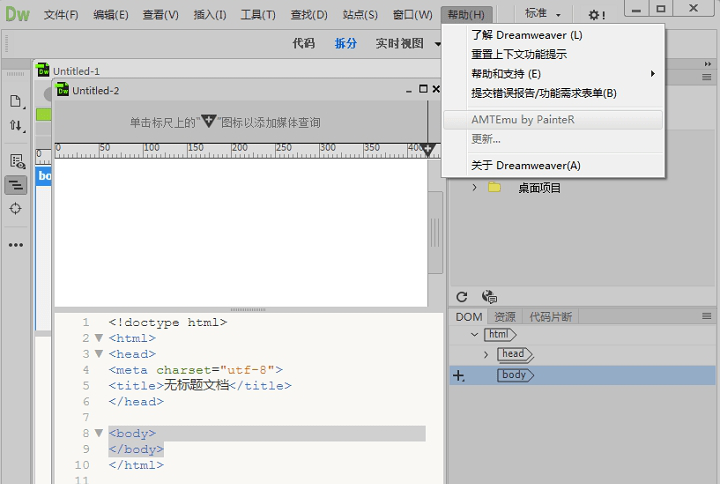
Task: Open the 插入(I) menu
Action: coord(210,15)
